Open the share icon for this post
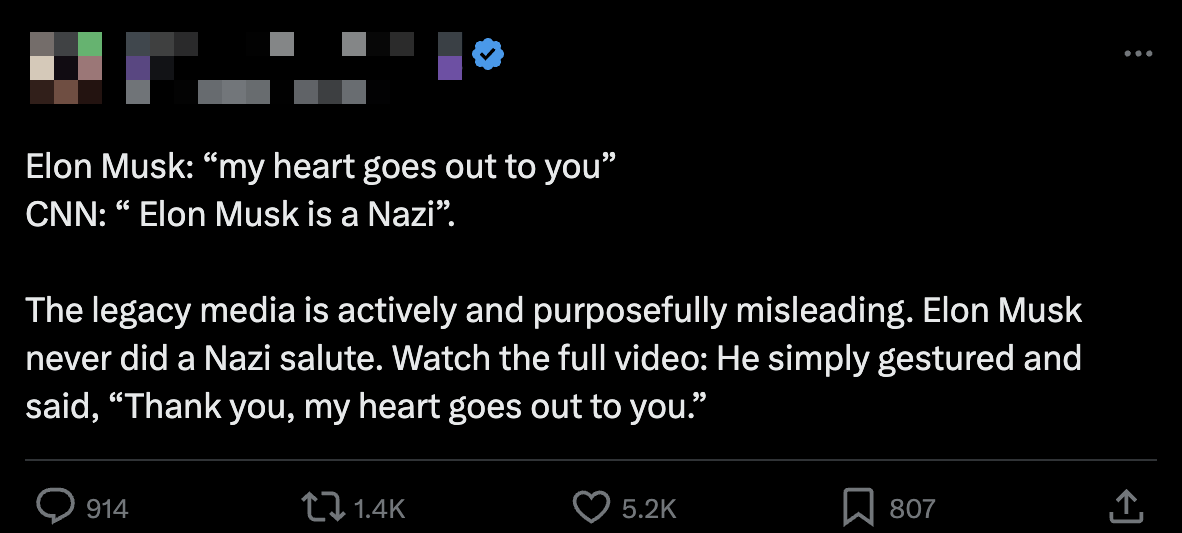 click(1125, 506)
